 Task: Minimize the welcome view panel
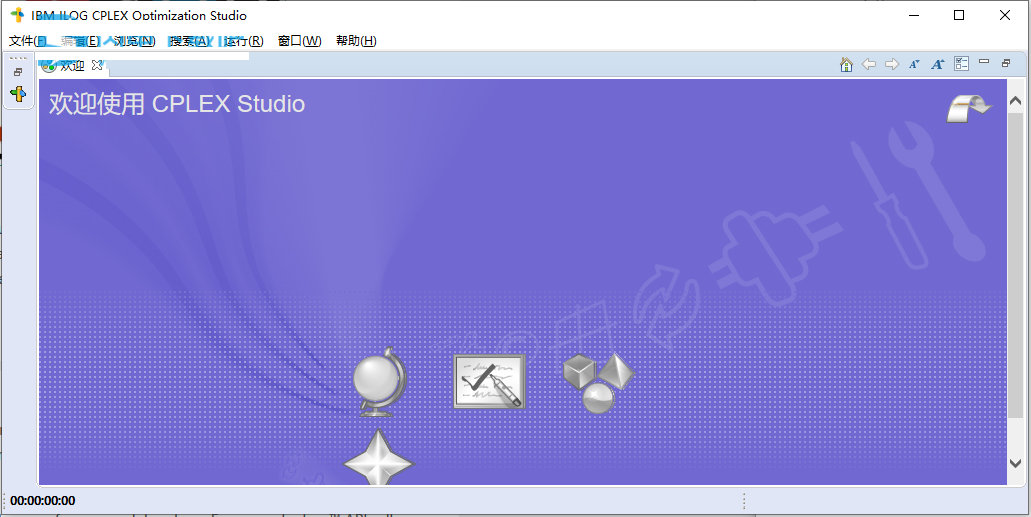[x=984, y=61]
